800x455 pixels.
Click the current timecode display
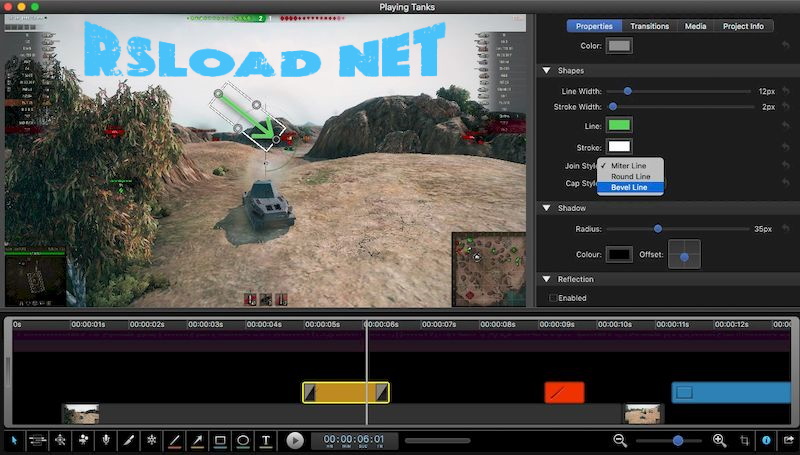pyautogui.click(x=354, y=440)
